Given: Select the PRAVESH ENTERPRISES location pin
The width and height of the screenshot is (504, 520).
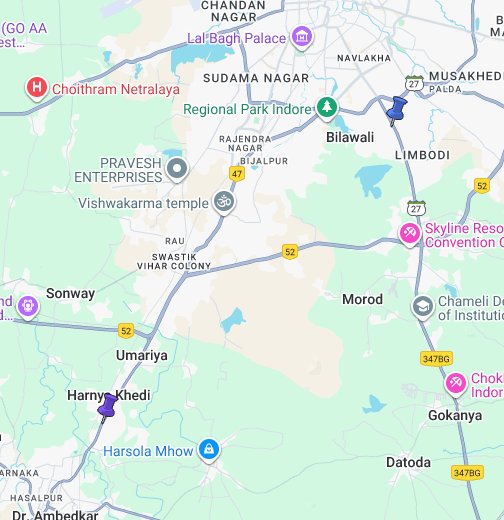Looking at the screenshot, I should pos(177,169).
